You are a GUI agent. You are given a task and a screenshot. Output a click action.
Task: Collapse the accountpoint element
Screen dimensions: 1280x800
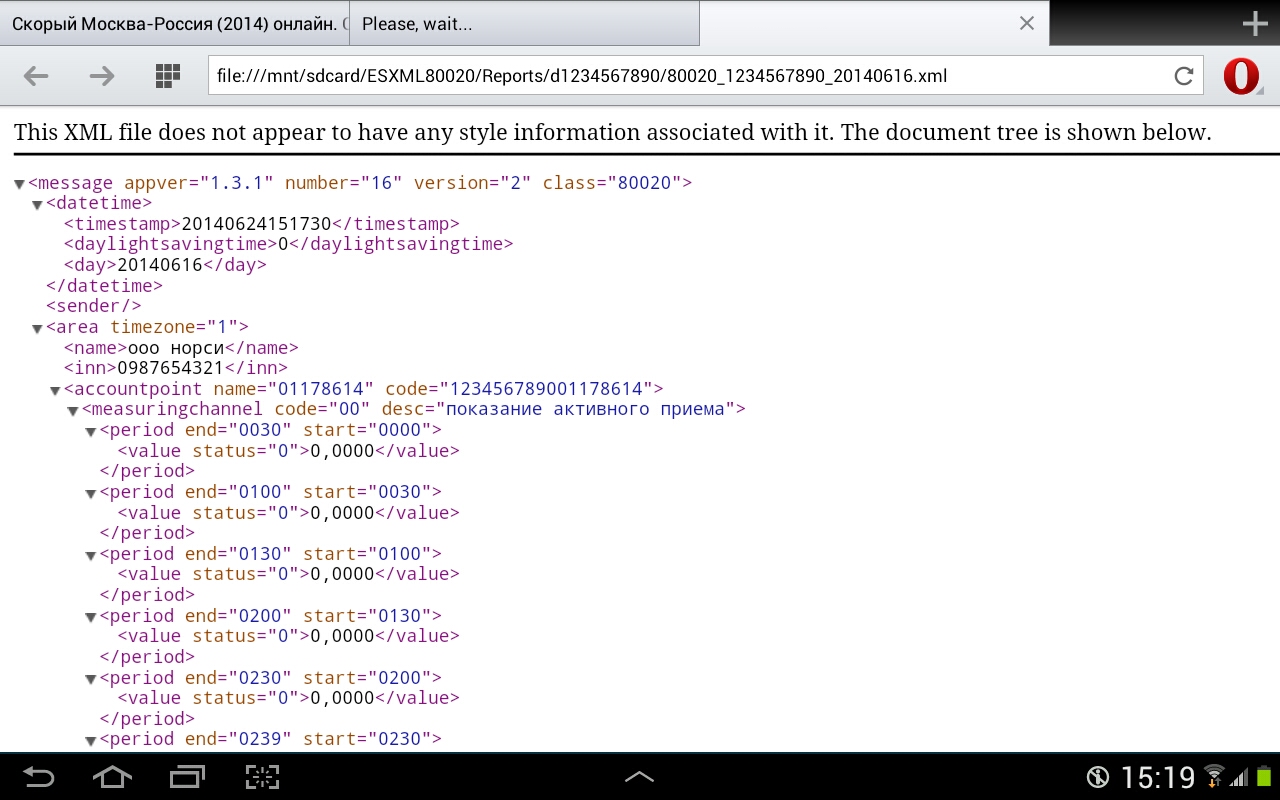pos(54,390)
